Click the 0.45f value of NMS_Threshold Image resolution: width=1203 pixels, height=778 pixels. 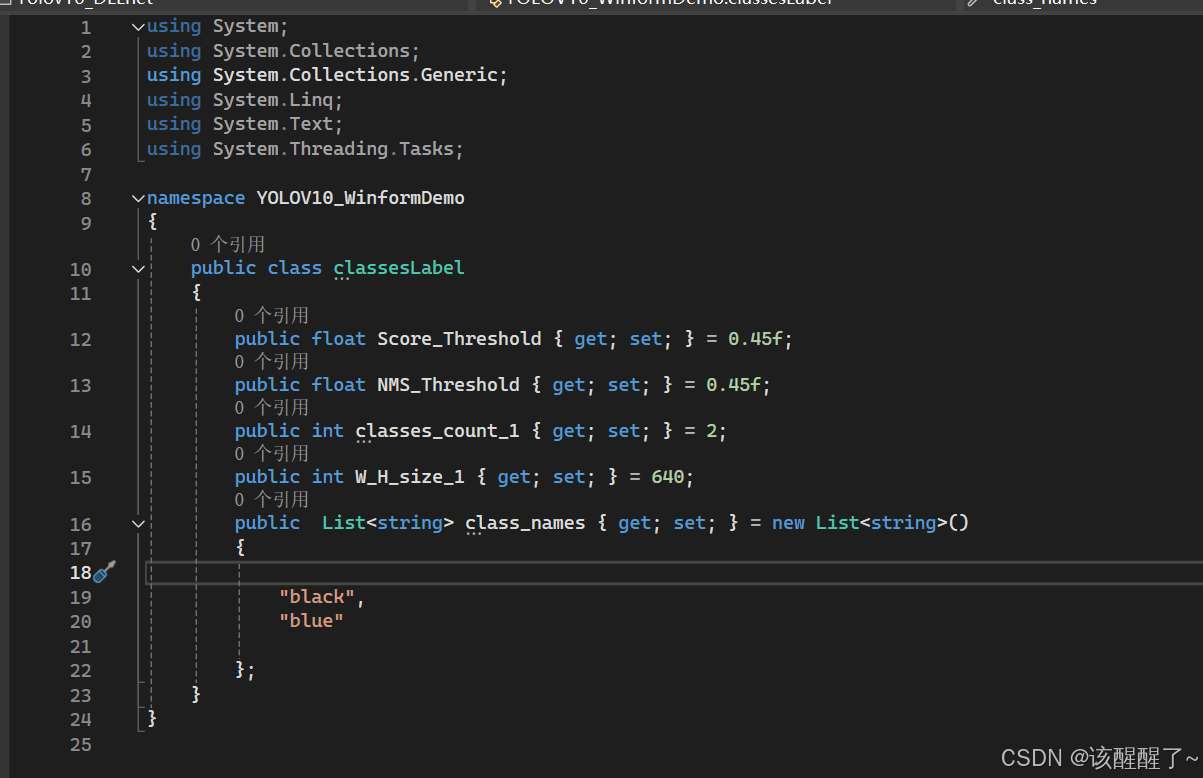tap(733, 385)
